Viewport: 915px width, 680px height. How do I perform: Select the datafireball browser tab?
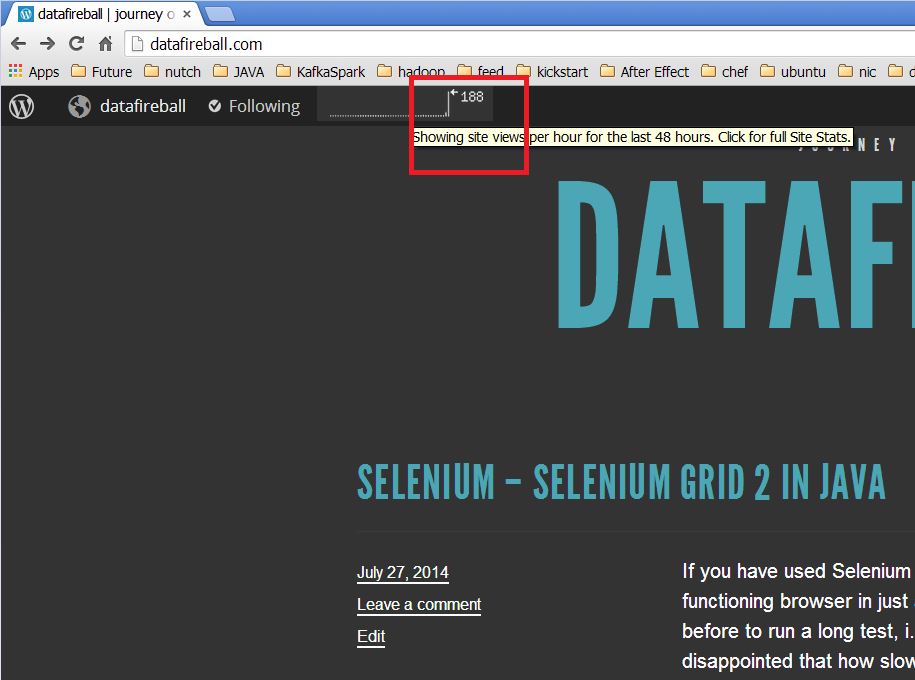[100, 14]
